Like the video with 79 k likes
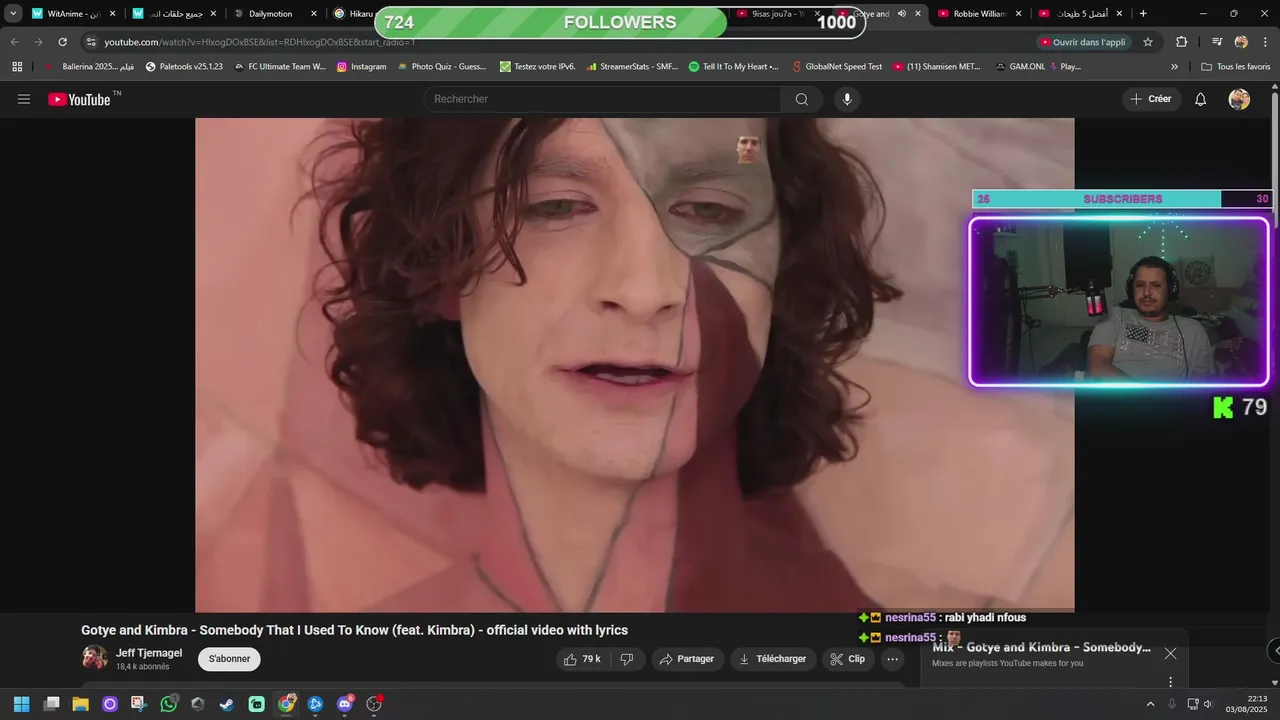Viewport: 1280px width, 720px height. 581,659
